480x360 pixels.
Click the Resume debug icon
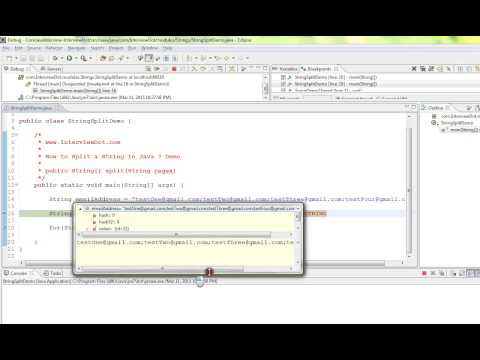click(x=157, y=69)
